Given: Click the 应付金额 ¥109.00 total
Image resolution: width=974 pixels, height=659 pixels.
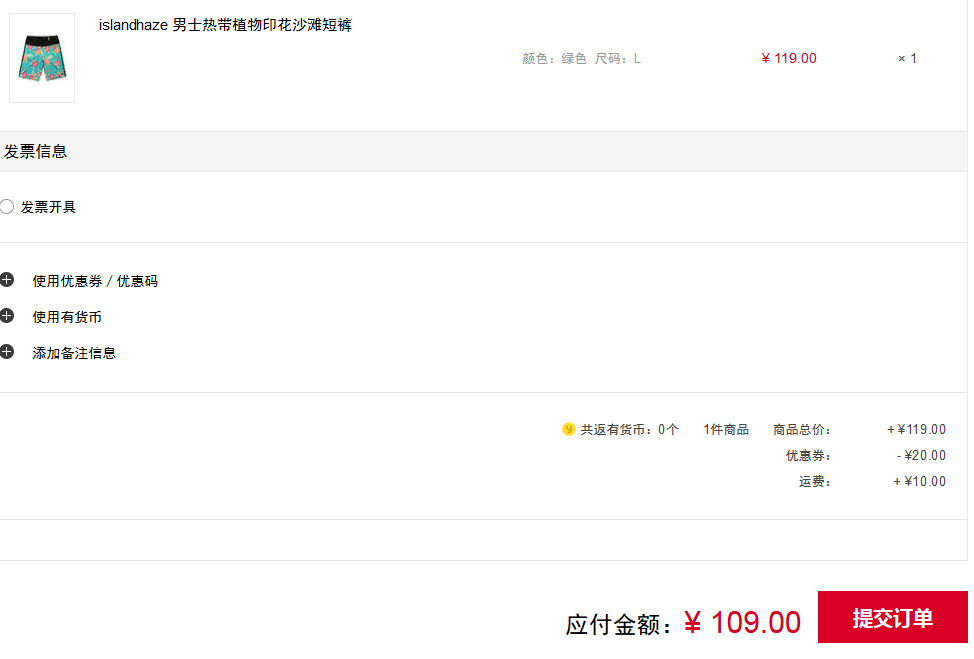Looking at the screenshot, I should (683, 623).
